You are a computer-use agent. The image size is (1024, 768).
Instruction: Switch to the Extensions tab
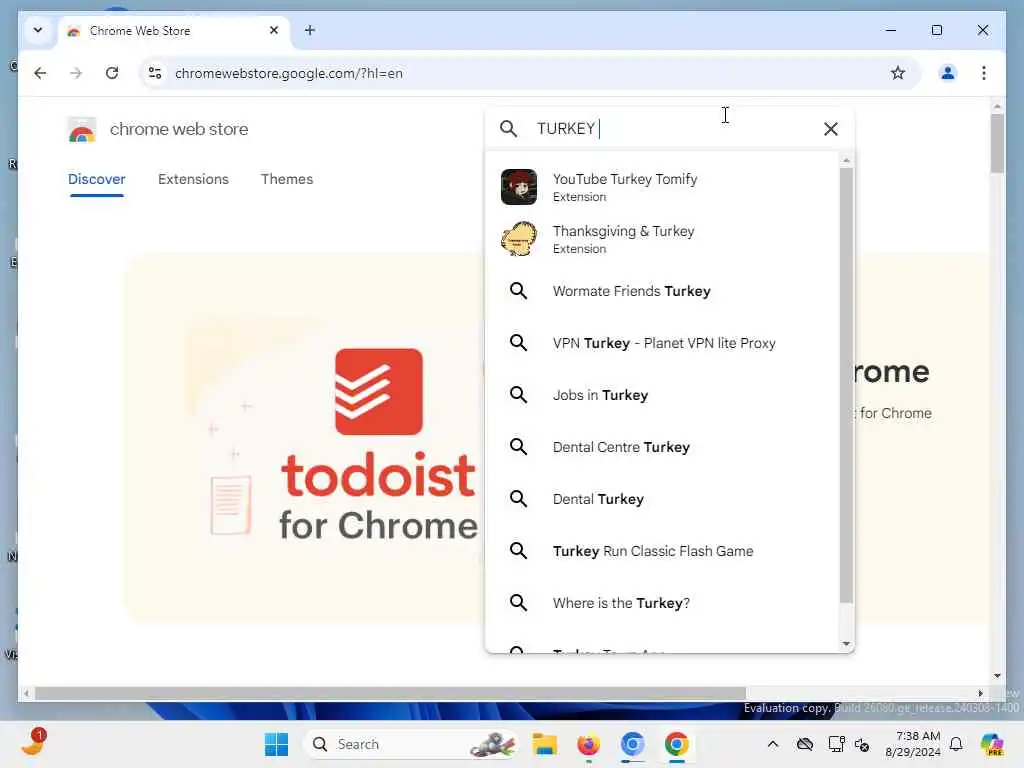pos(193,179)
